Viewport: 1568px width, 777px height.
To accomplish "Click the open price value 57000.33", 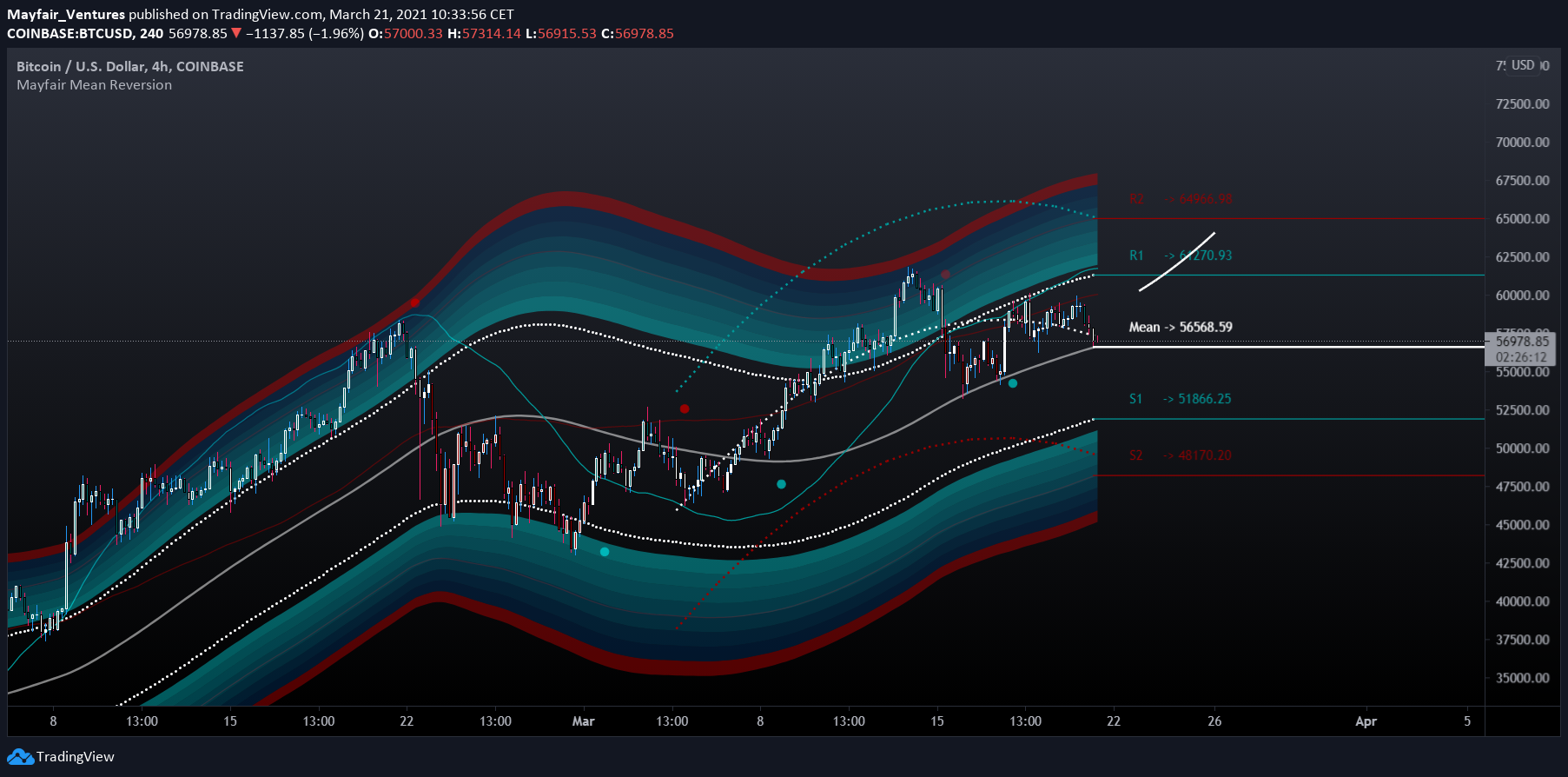I will [x=413, y=34].
